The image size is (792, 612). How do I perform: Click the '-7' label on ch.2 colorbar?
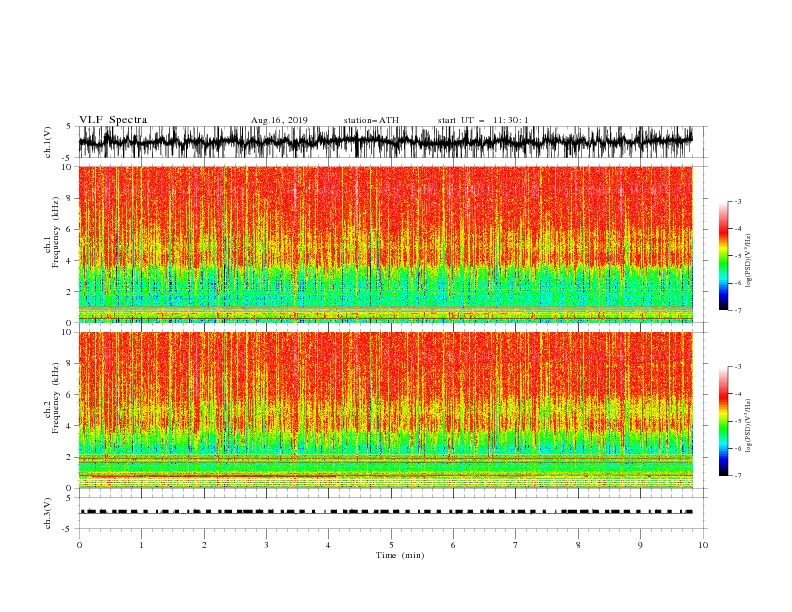click(x=738, y=475)
